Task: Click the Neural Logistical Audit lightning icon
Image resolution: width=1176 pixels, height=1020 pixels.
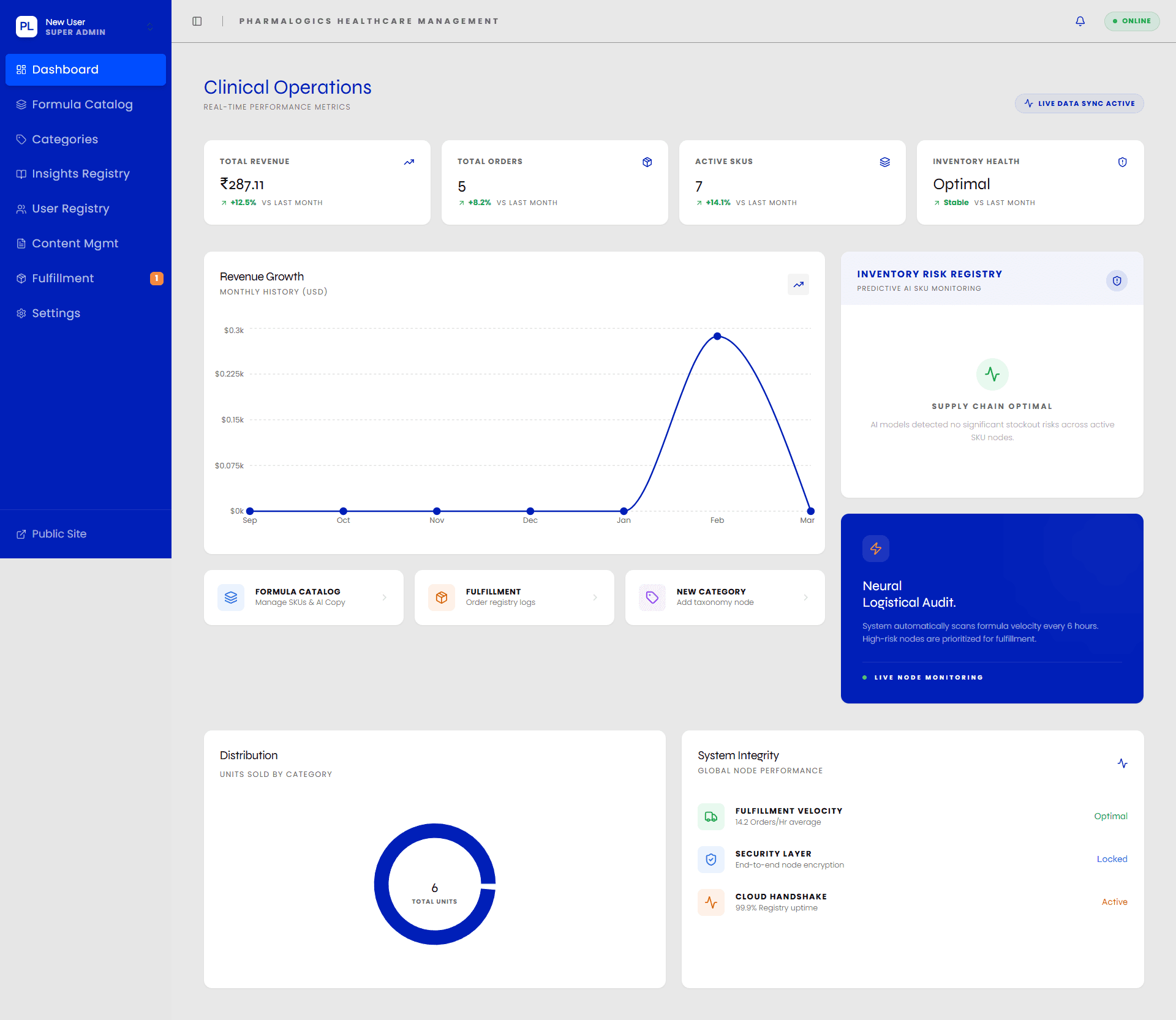Action: click(x=876, y=549)
